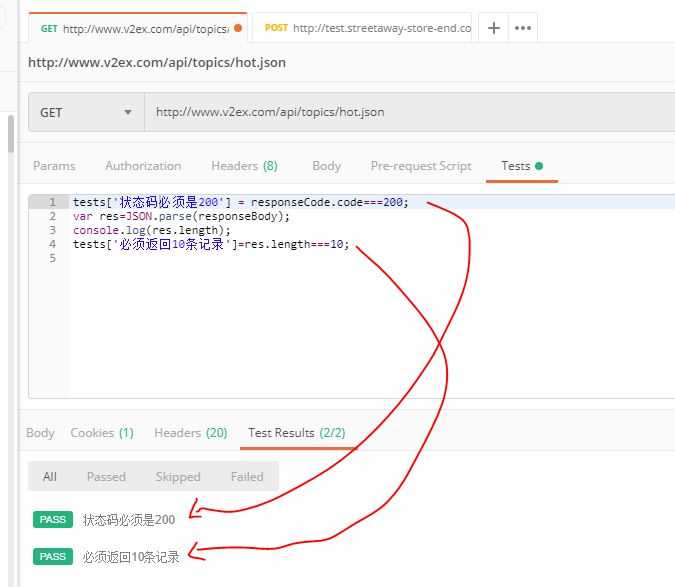675x587 pixels.
Task: Click the request URL input field
Action: click(410, 112)
